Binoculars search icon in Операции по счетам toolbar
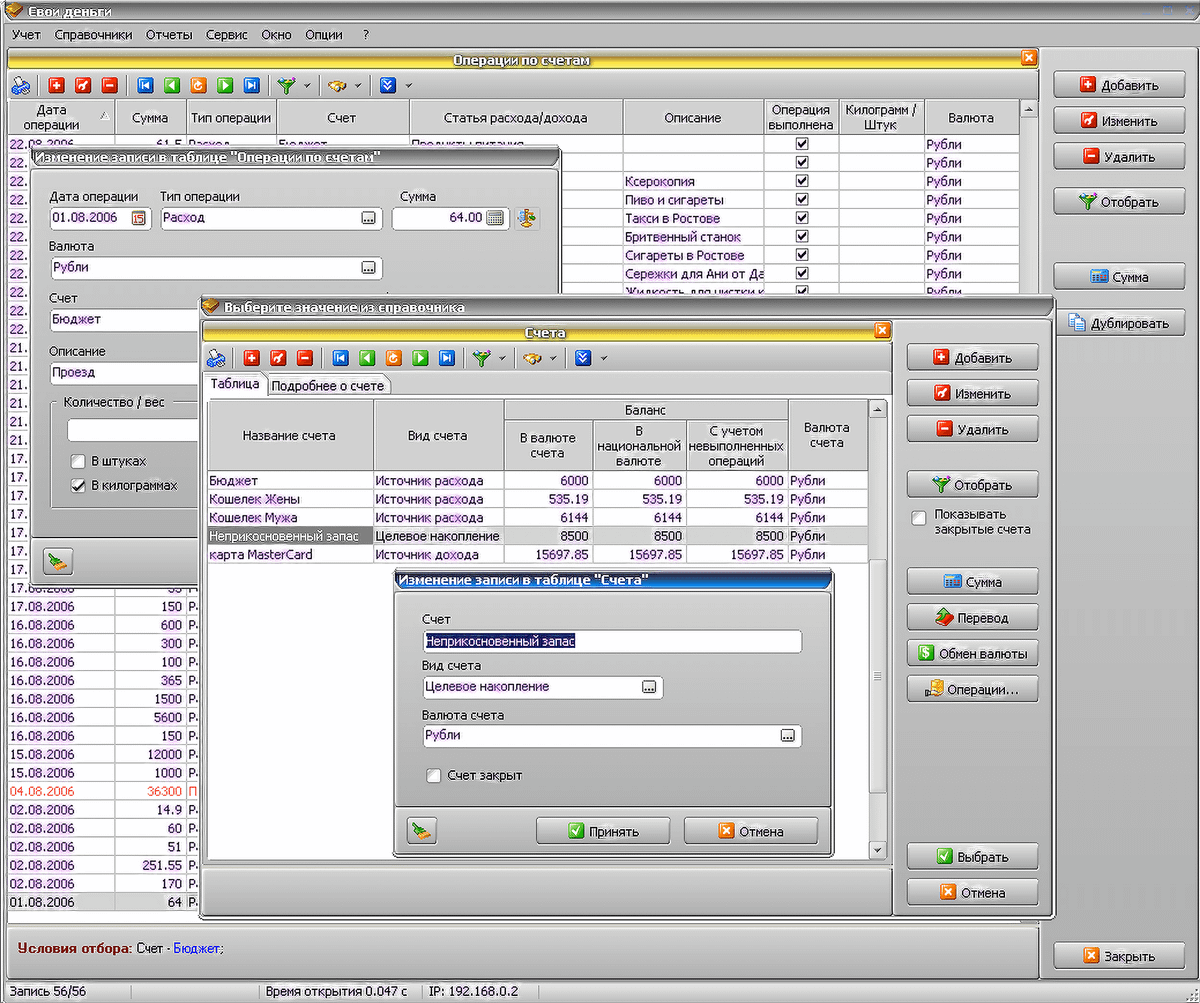The height and width of the screenshot is (1003, 1200). (337, 86)
